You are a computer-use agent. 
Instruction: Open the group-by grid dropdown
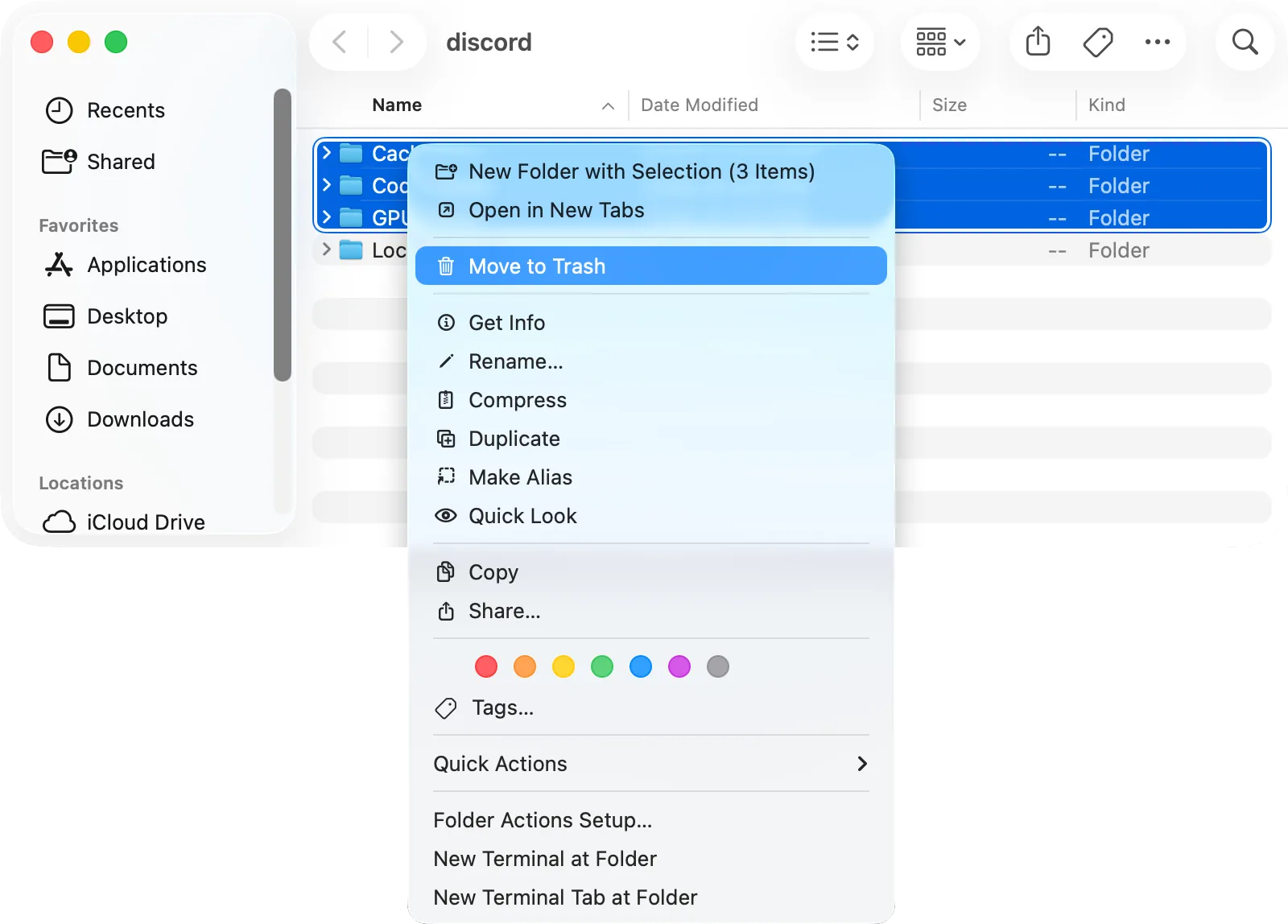coord(940,42)
